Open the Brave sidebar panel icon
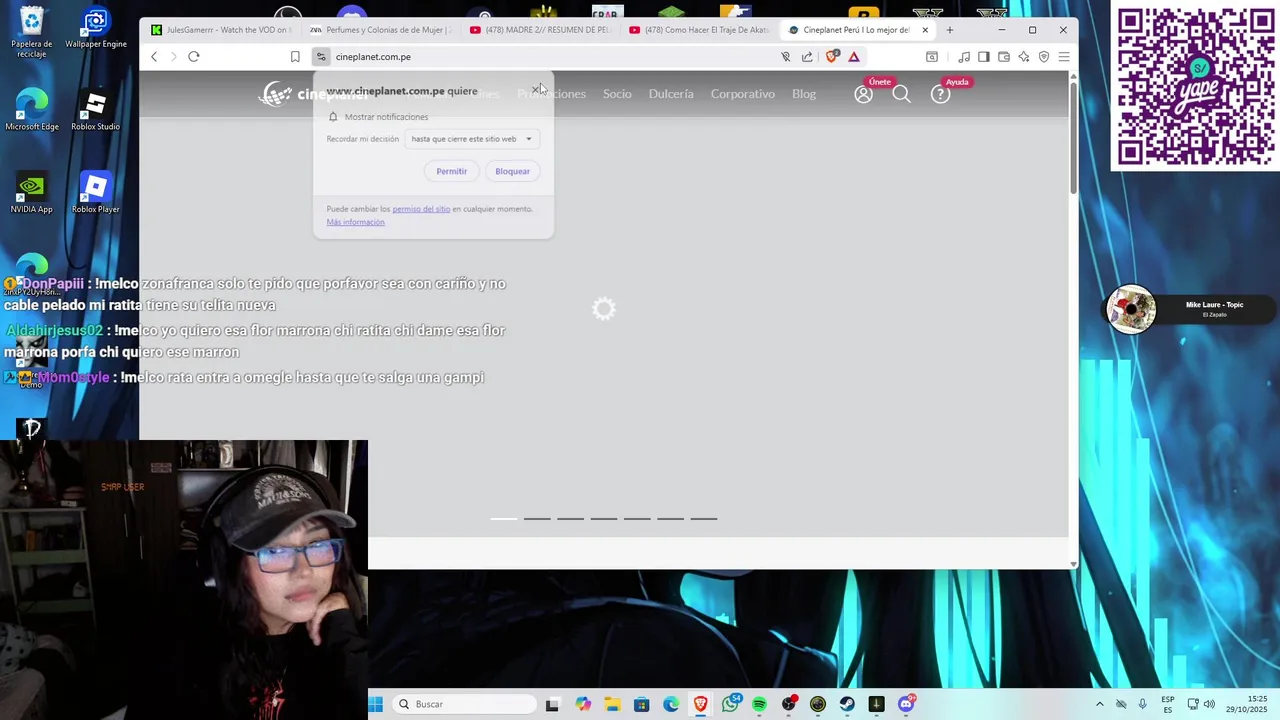Screen dimensions: 1280x720 pos(984,57)
